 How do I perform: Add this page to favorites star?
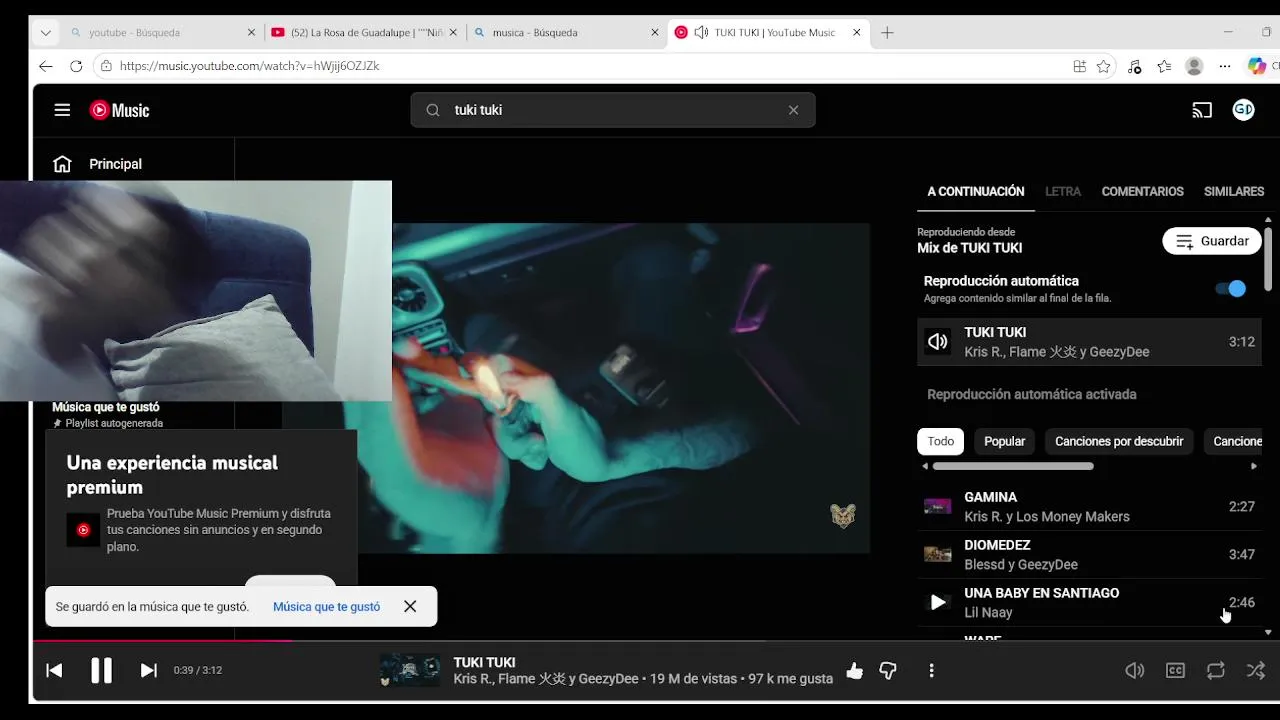pyautogui.click(x=1104, y=66)
